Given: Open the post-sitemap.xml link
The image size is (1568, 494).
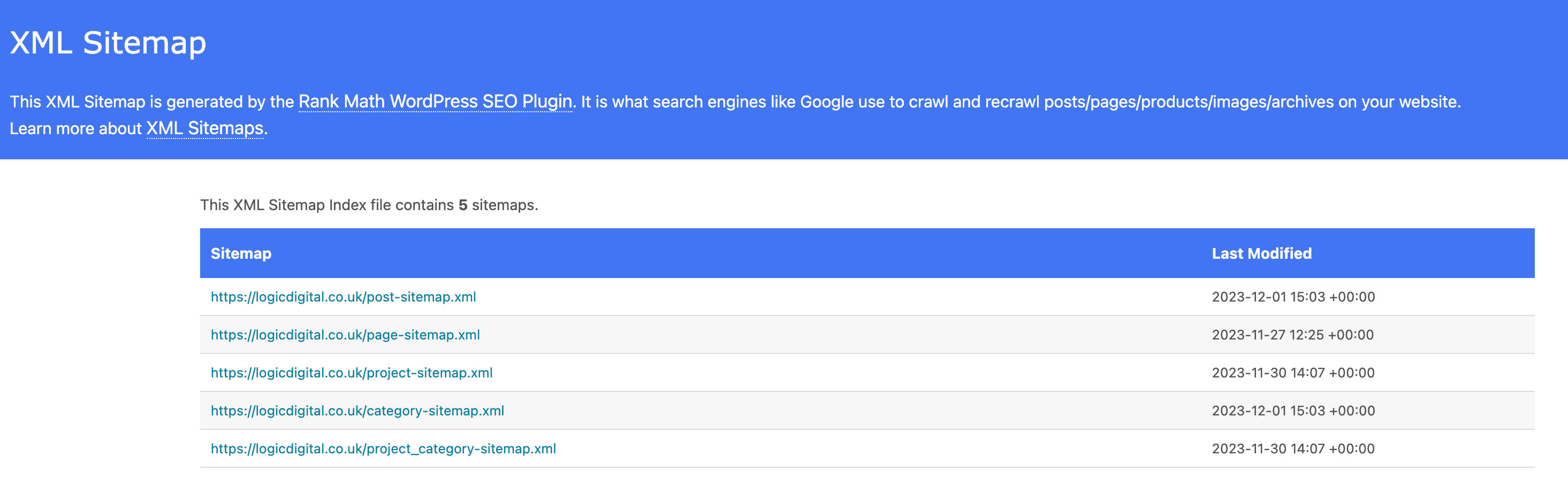Looking at the screenshot, I should [x=344, y=297].
